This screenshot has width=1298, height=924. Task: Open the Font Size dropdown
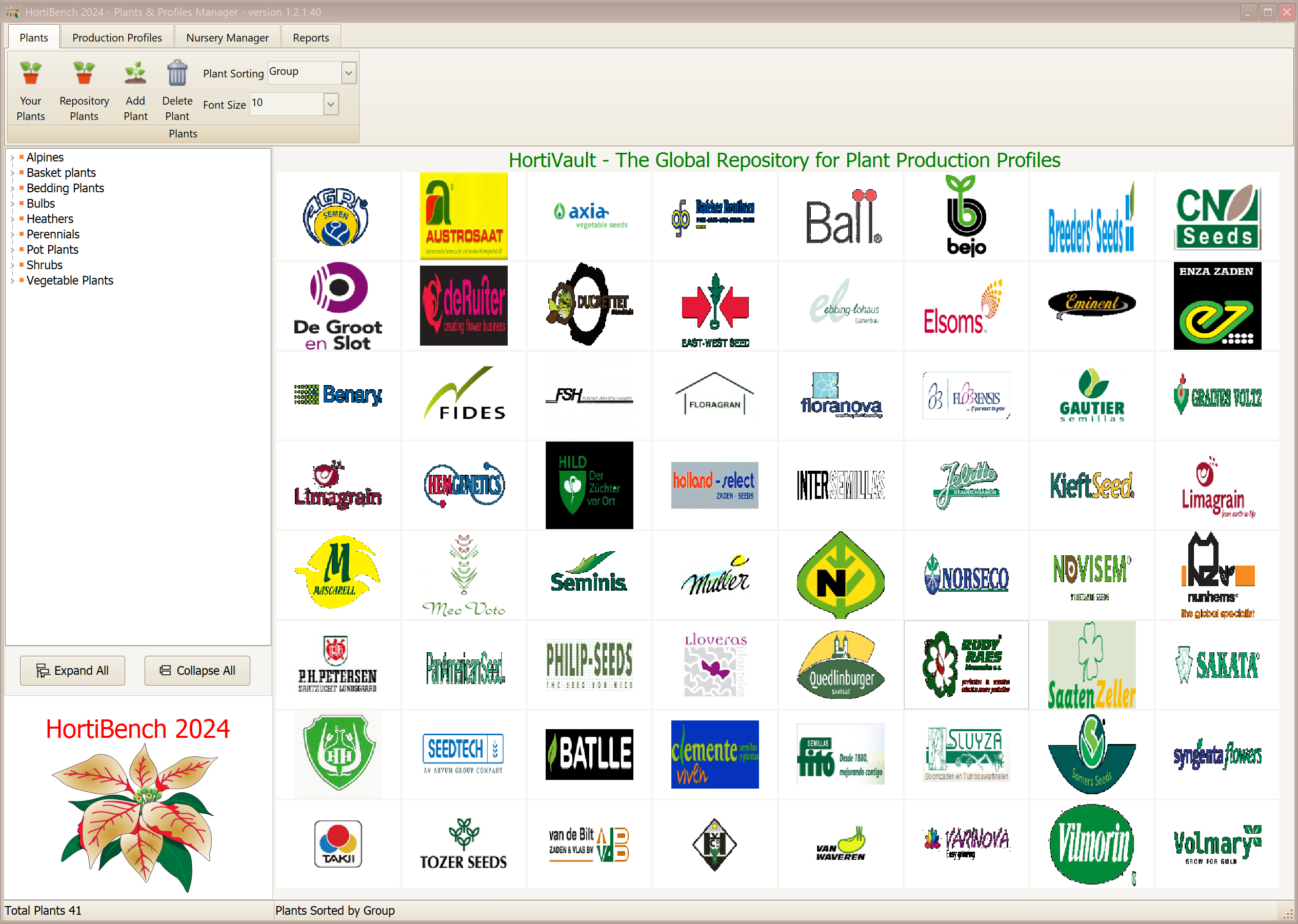point(331,104)
